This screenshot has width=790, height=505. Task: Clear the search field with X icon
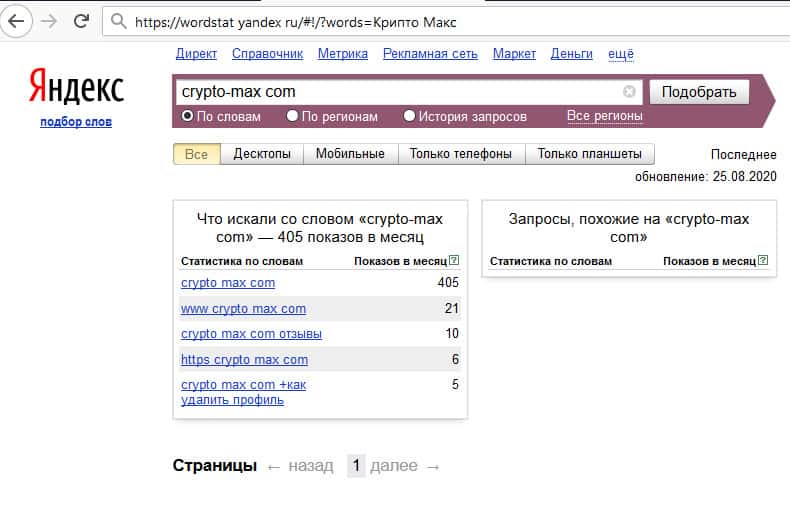click(x=629, y=92)
